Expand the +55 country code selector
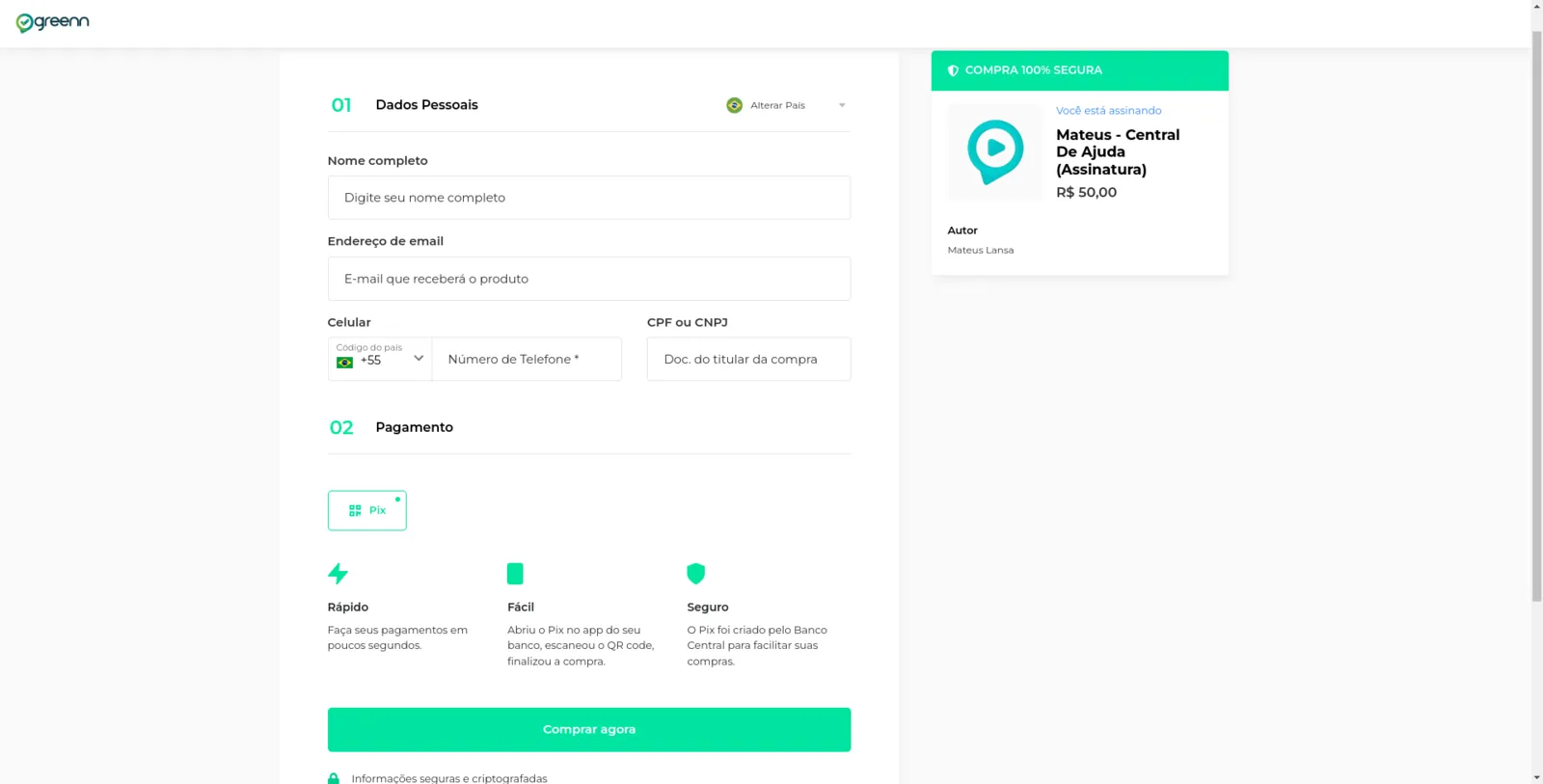 point(380,359)
